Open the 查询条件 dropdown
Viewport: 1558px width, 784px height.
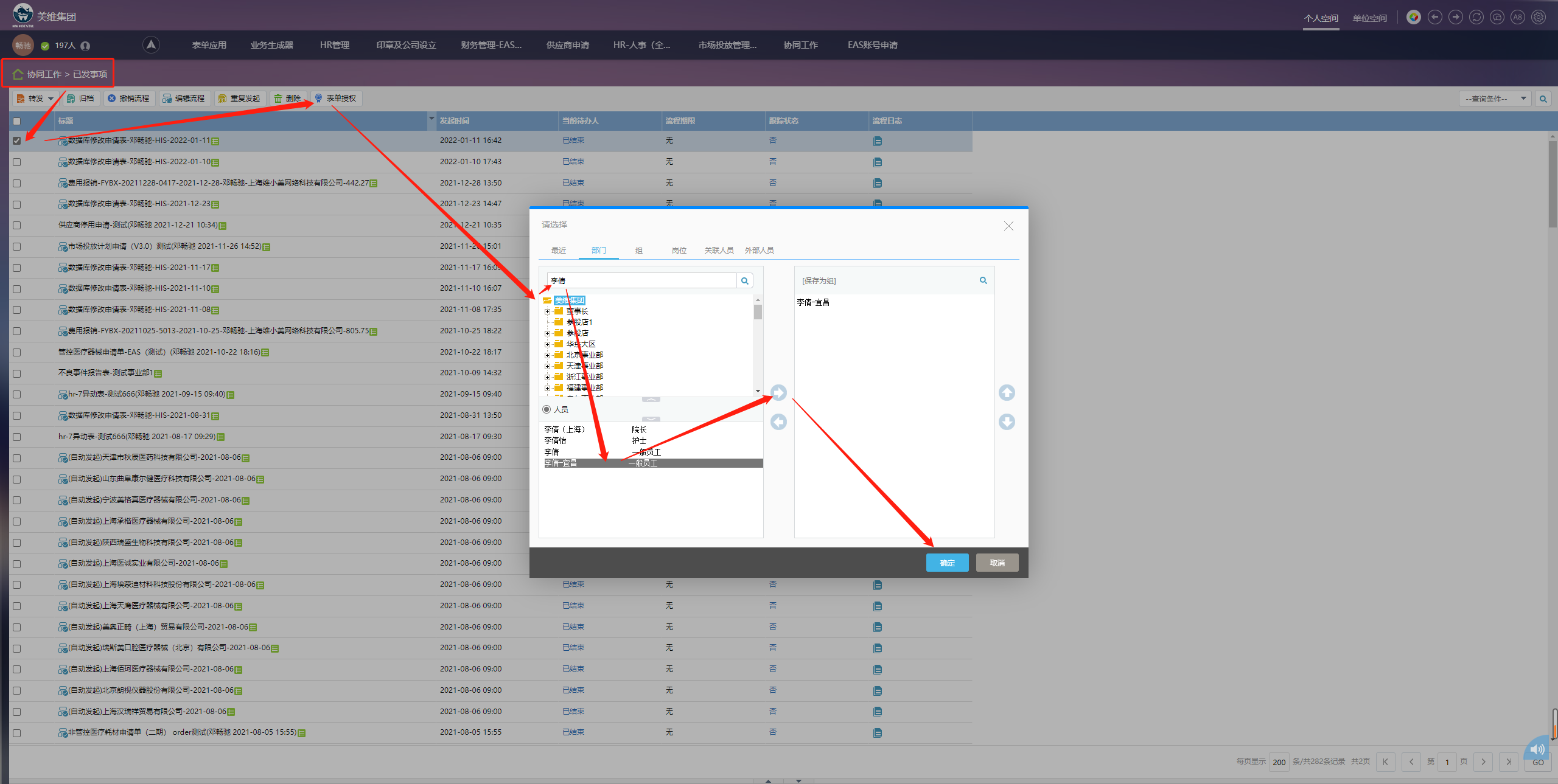(x=1494, y=99)
